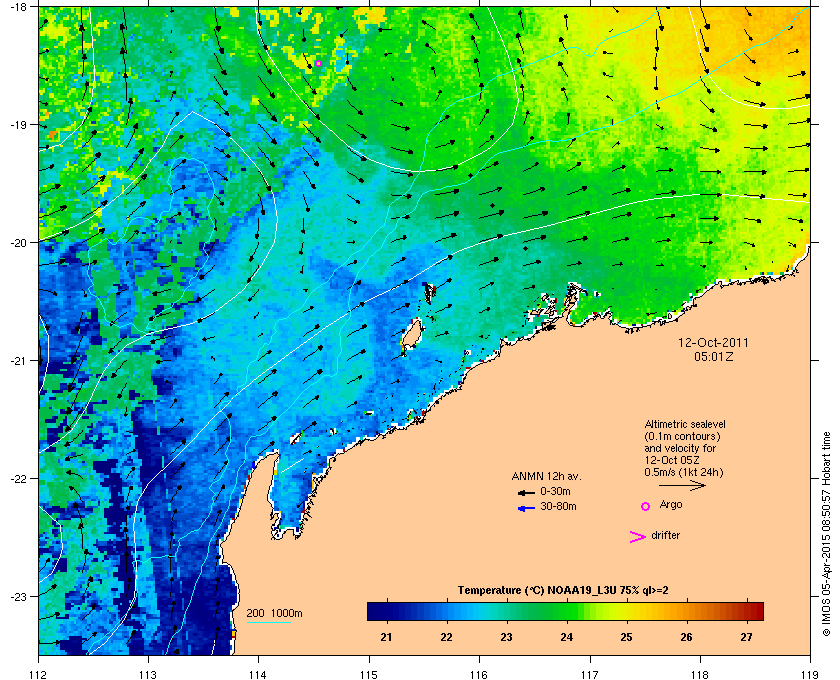
Task: Click latitude axis label '-21'
Action: (x=18, y=361)
